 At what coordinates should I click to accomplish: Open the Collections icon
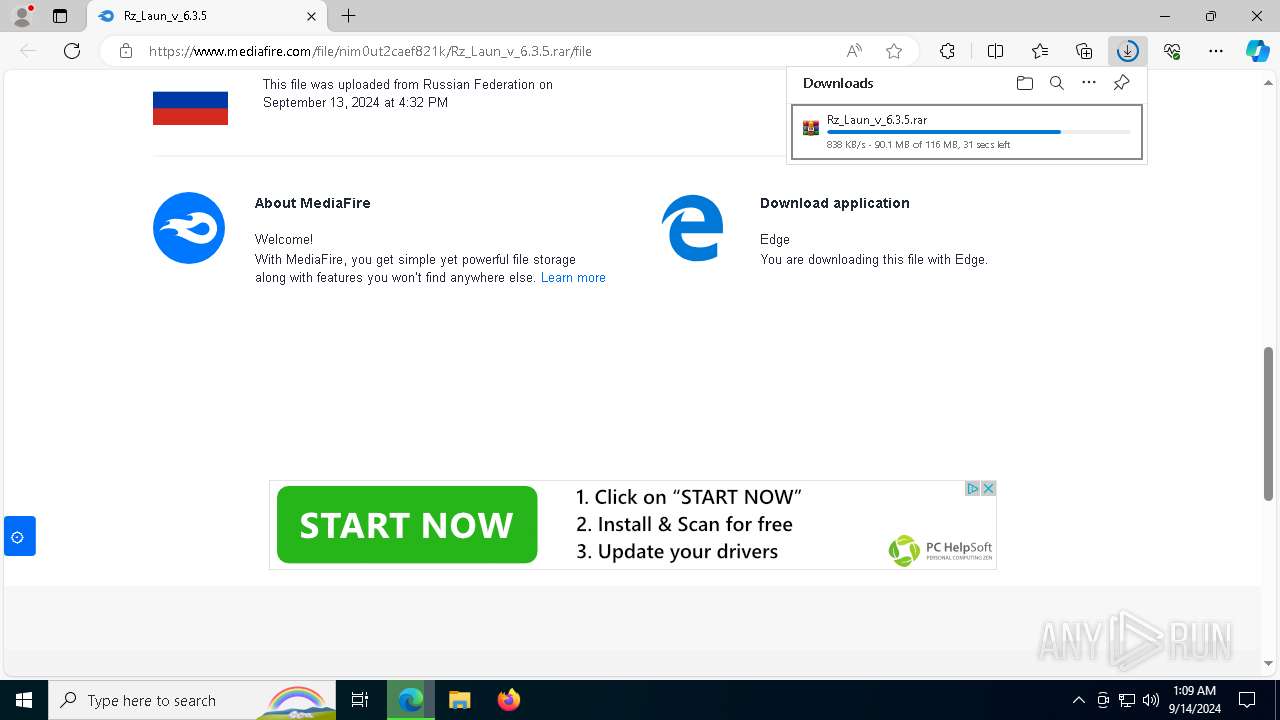pos(1084,51)
